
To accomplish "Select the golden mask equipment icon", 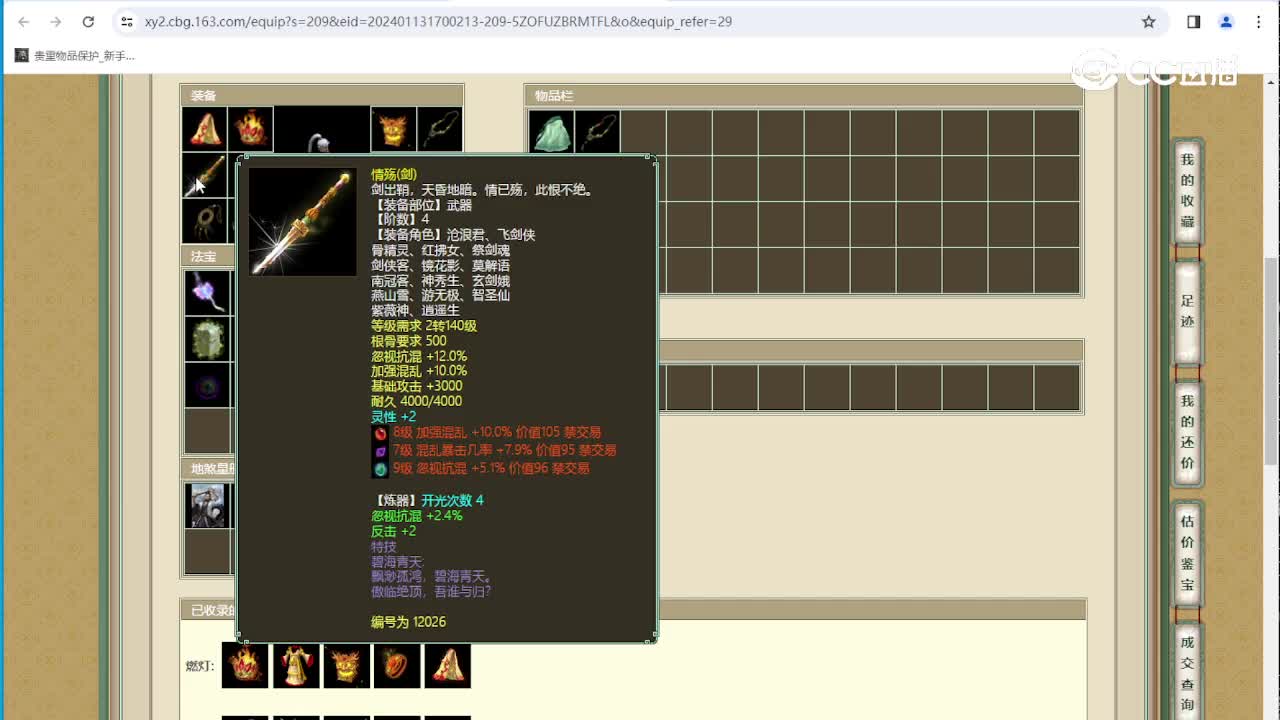I will tap(393, 129).
